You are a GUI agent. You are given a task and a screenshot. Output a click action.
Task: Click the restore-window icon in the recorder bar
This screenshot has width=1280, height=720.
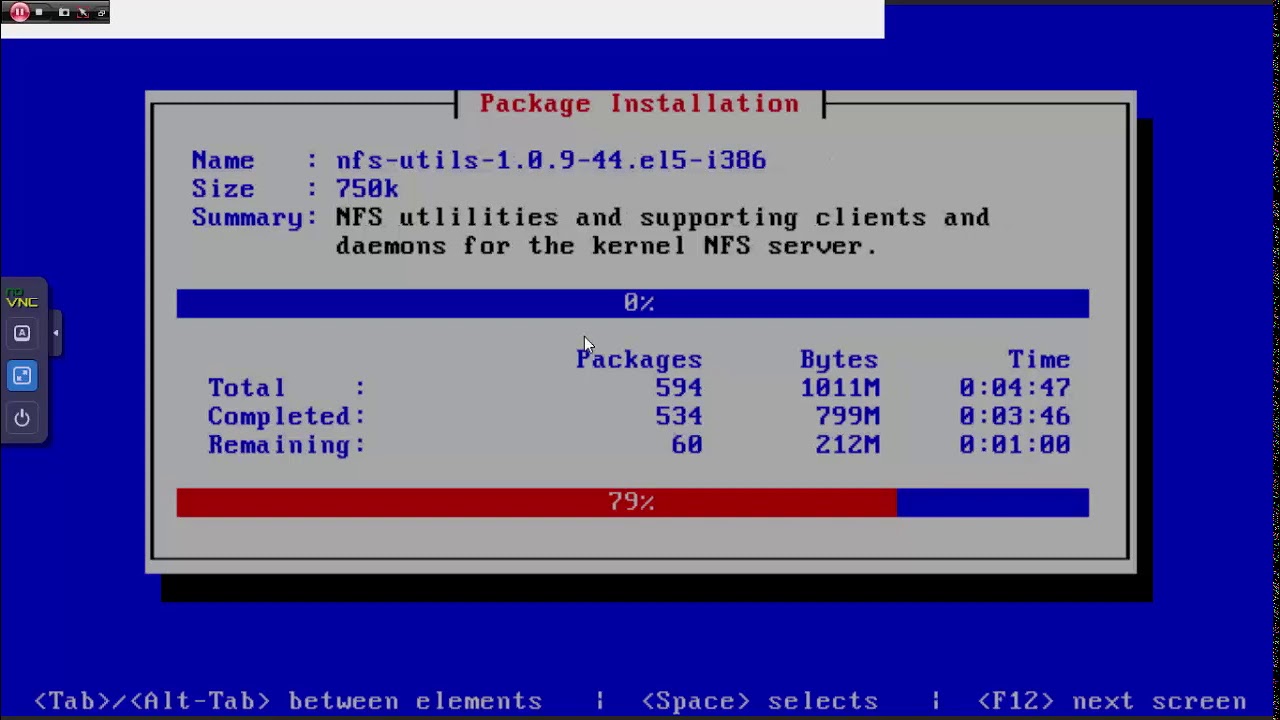101,13
